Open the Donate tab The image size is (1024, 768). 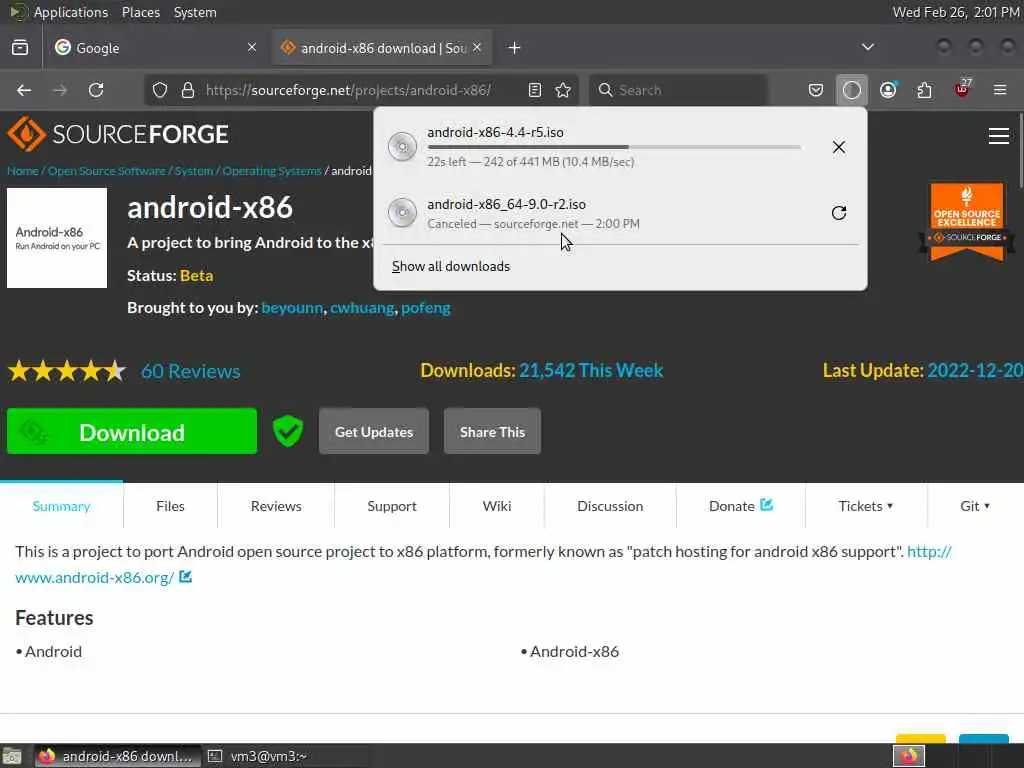pyautogui.click(x=741, y=506)
